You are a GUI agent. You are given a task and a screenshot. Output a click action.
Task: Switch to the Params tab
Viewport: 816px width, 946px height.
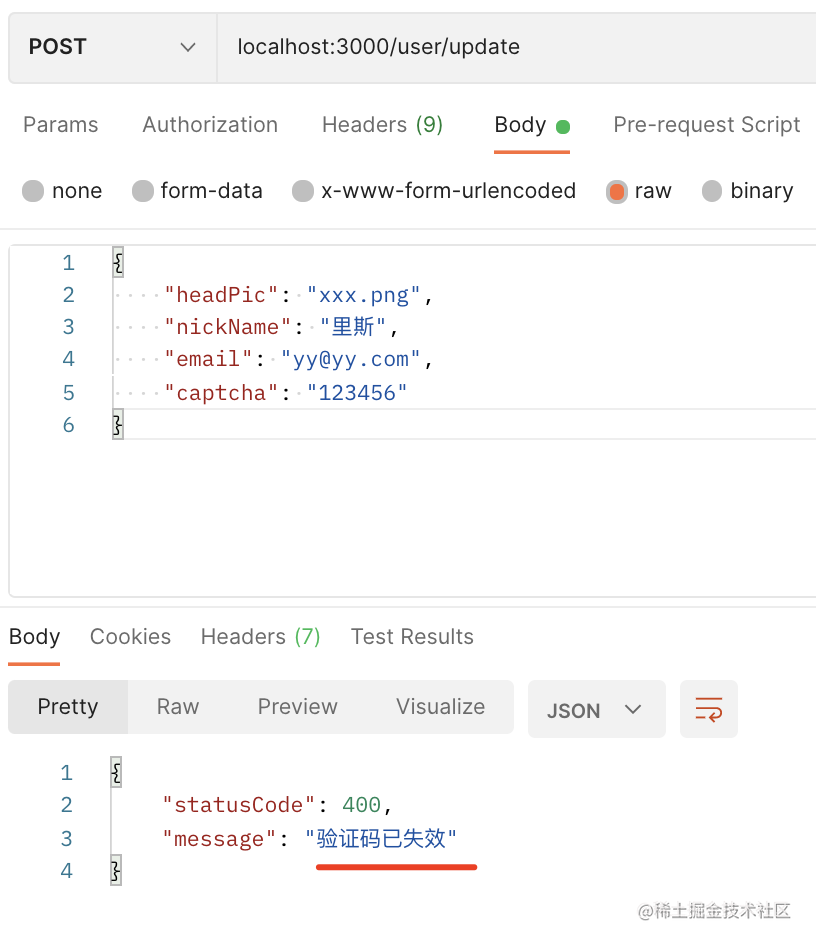tap(61, 125)
